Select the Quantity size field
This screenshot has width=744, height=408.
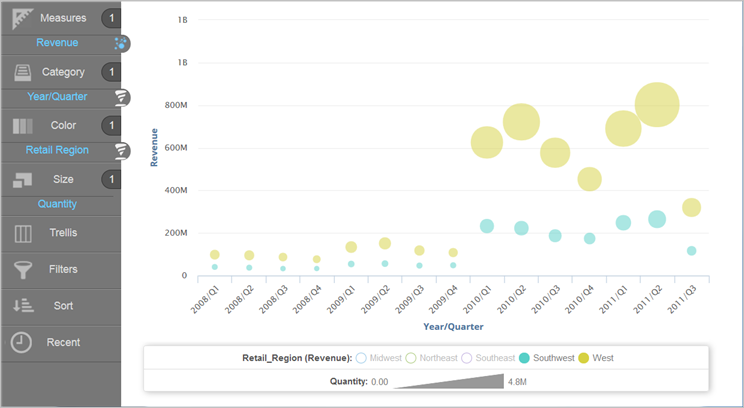[57, 204]
